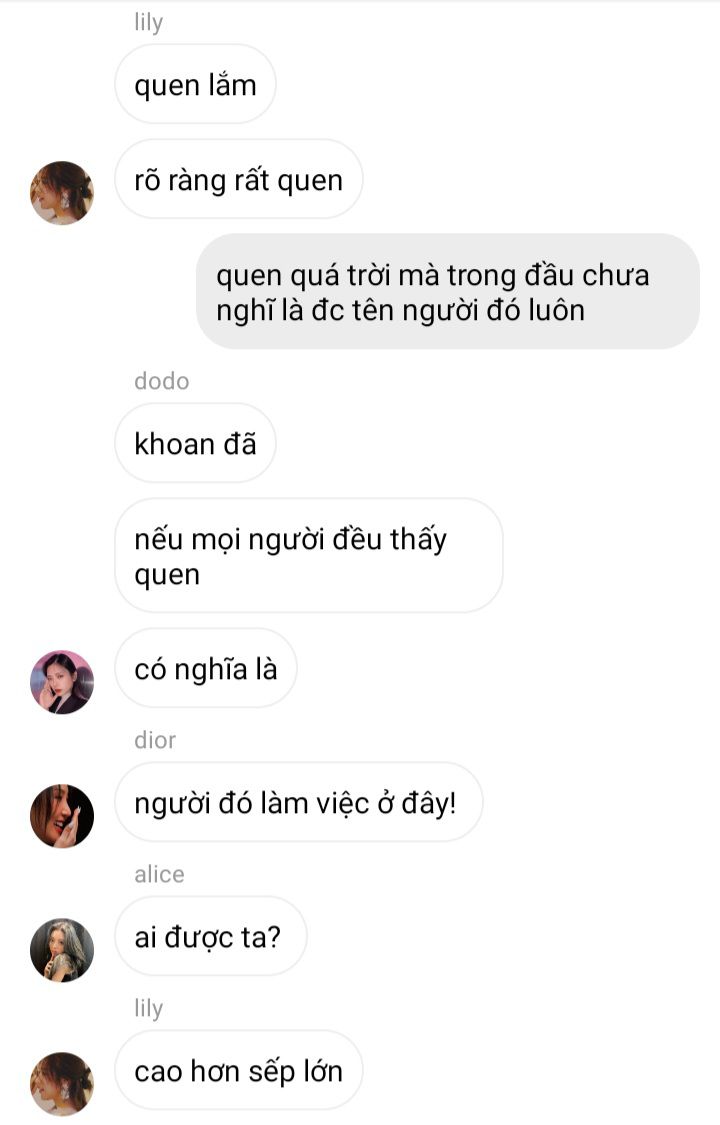Tap the 'dodo' sender name label
Image resolution: width=720 pixels, height=1125 pixels.
point(162,381)
